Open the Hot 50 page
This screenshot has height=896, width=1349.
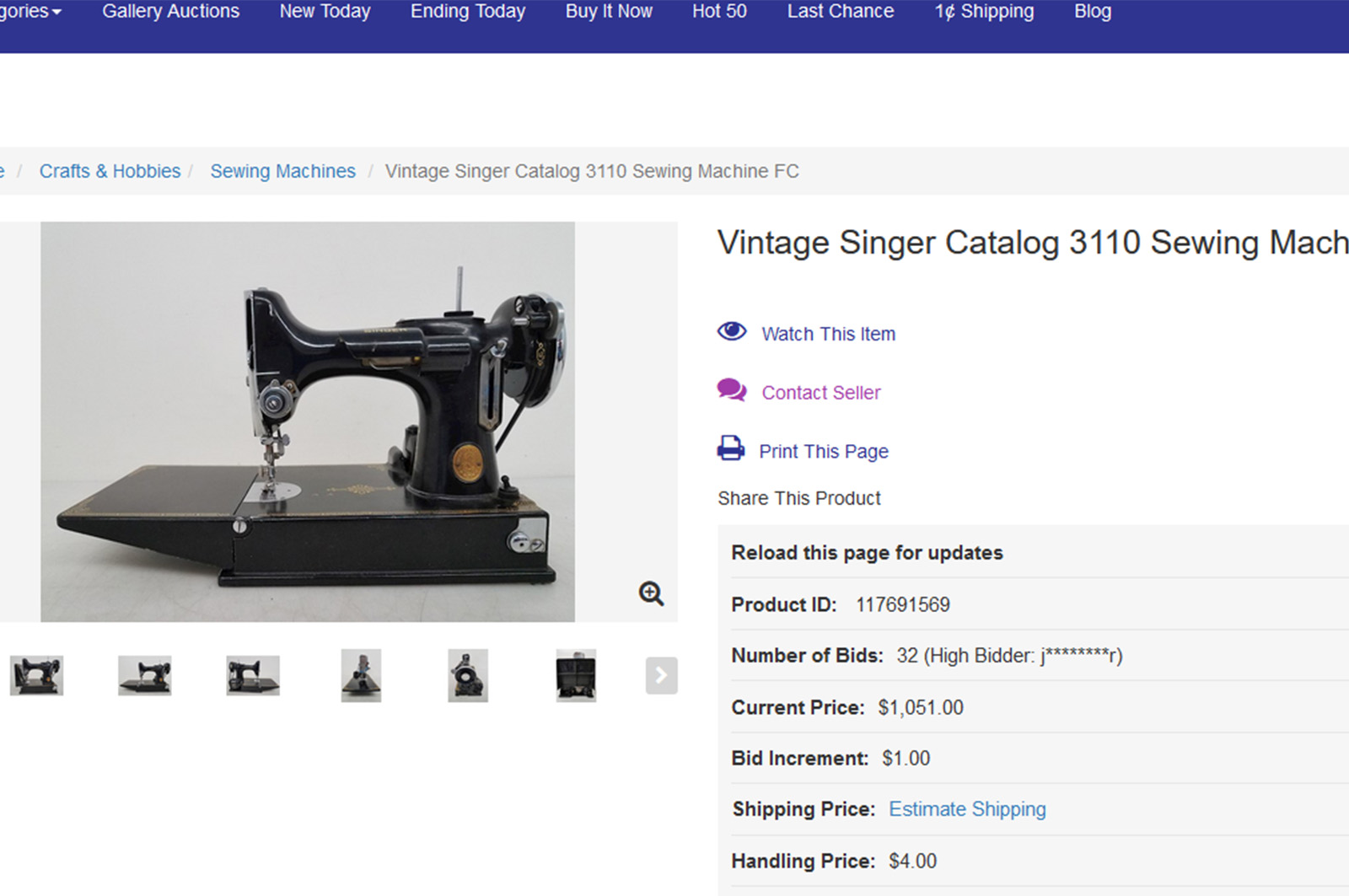719,12
